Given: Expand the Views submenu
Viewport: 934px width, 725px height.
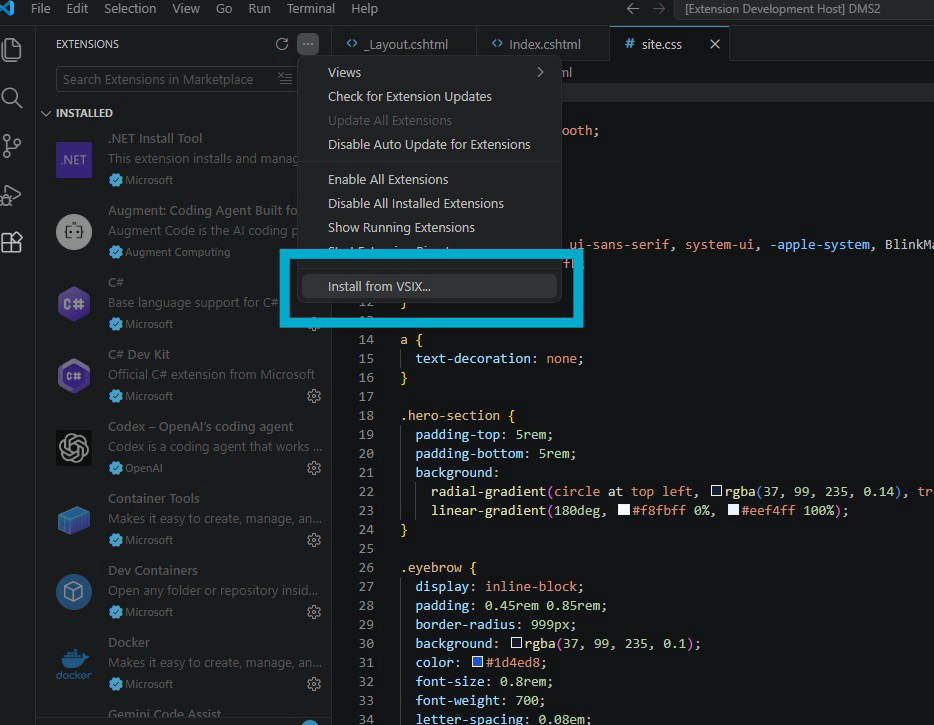Looking at the screenshot, I should tap(429, 73).
